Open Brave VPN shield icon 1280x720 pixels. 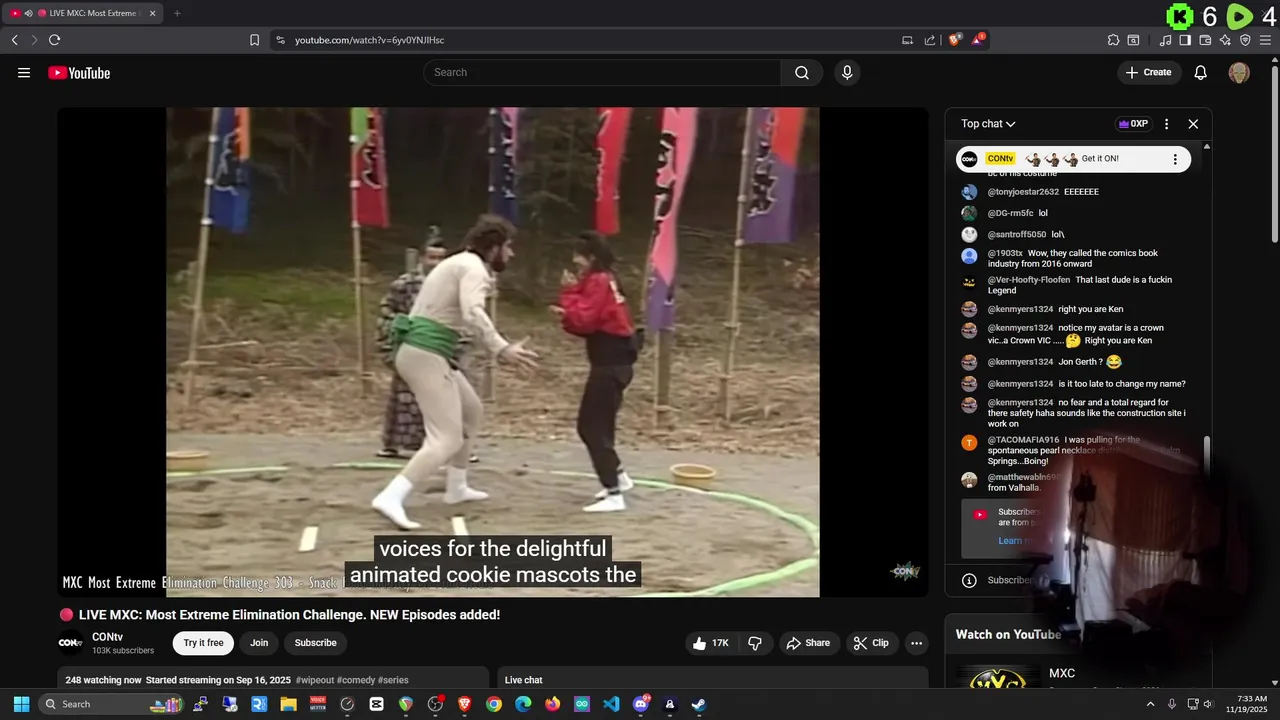point(1245,40)
